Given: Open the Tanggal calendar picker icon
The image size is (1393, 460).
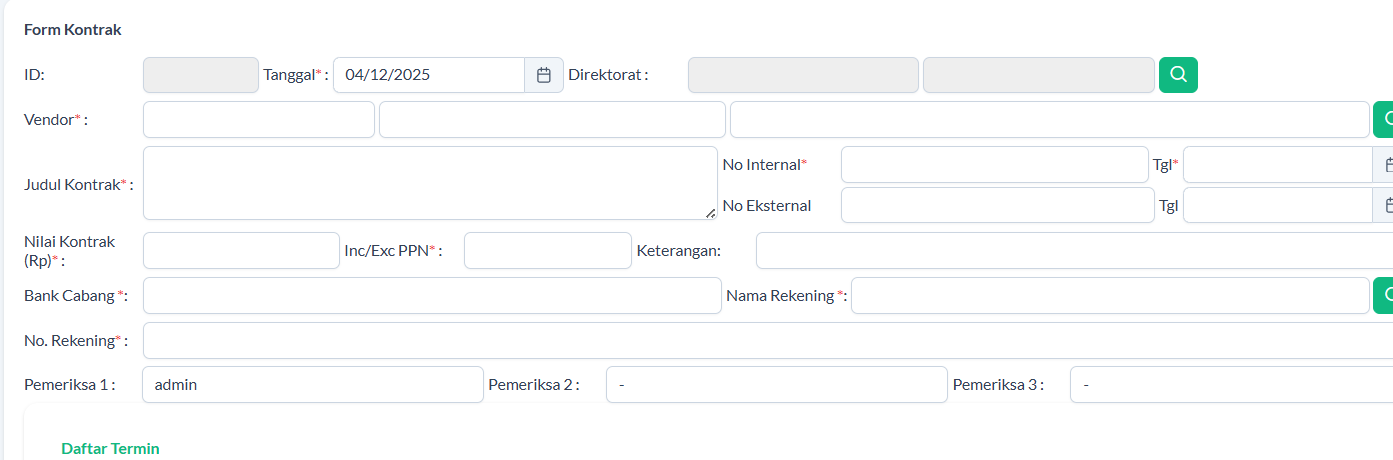Looking at the screenshot, I should (x=544, y=75).
